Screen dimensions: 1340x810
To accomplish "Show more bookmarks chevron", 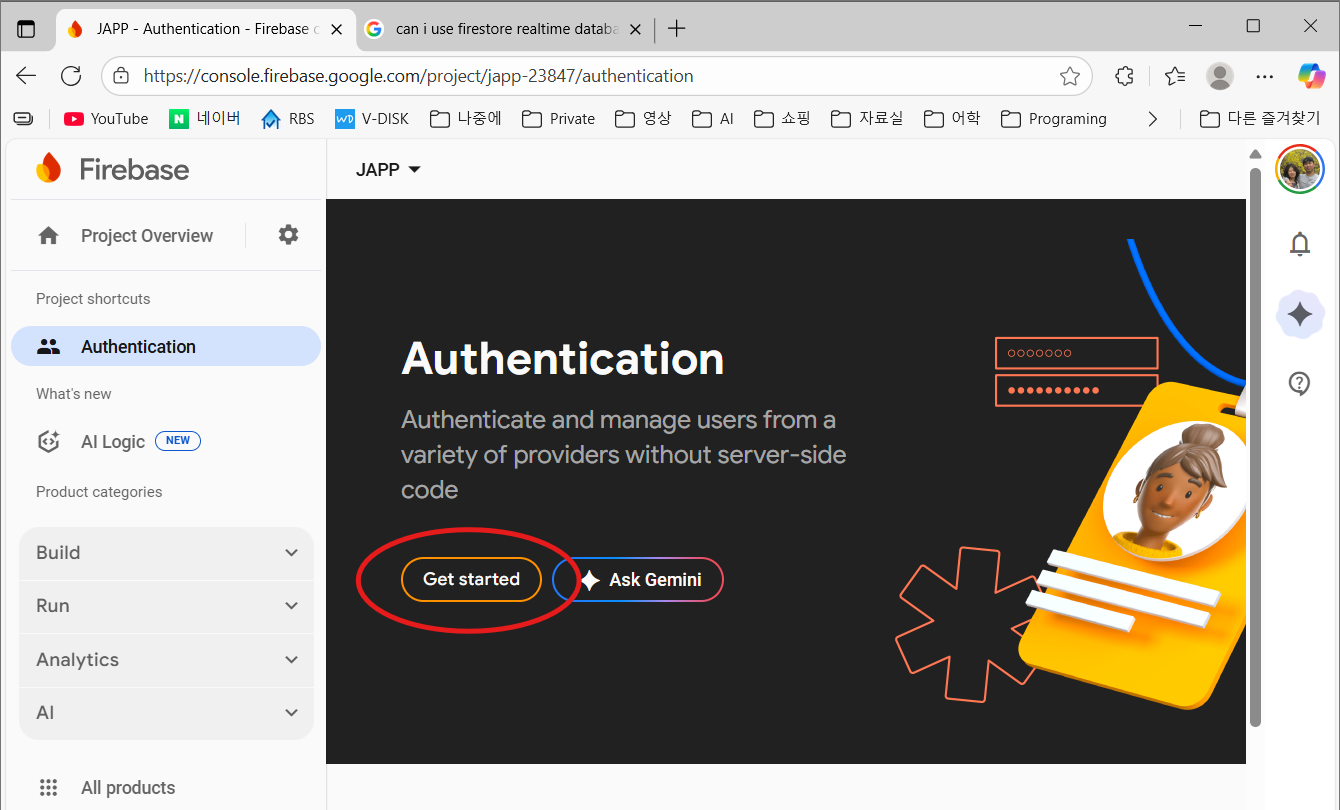I will (x=1153, y=119).
